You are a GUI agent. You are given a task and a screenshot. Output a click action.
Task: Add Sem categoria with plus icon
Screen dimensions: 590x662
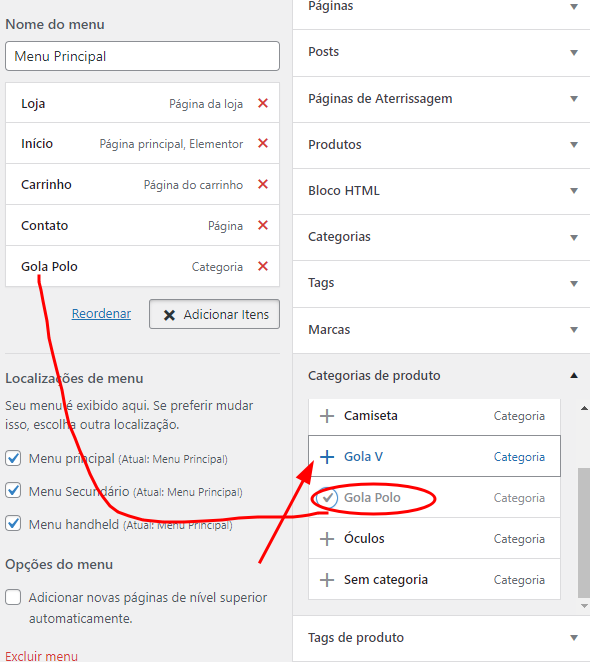327,580
